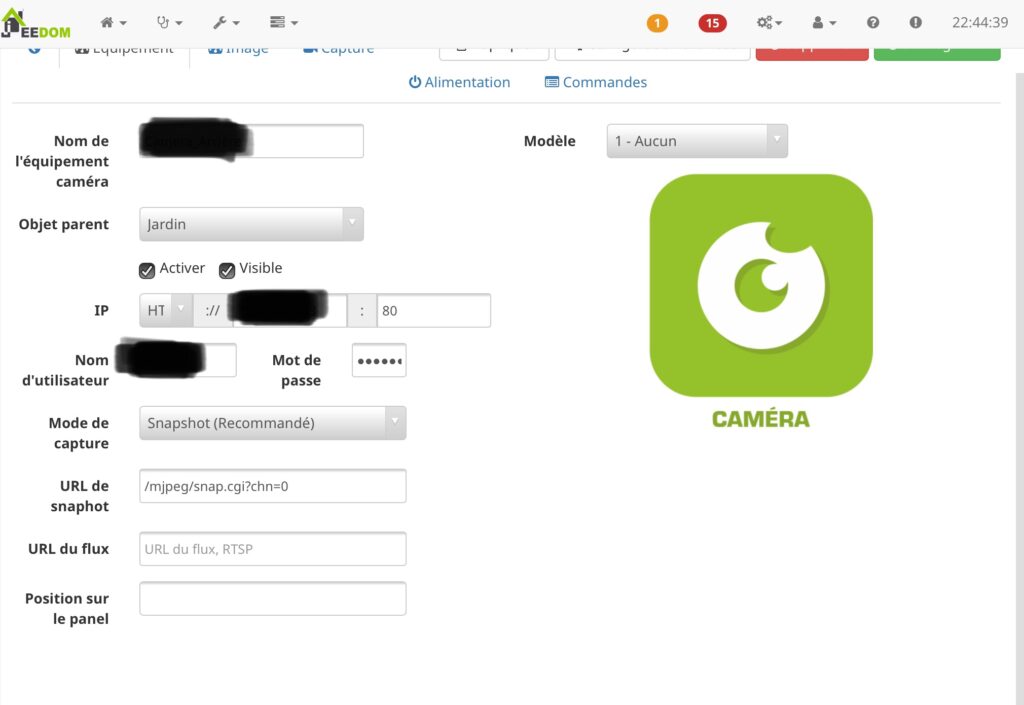Image resolution: width=1024 pixels, height=705 pixels.
Task: Click the header clock reading 22:44:39
Action: click(980, 22)
